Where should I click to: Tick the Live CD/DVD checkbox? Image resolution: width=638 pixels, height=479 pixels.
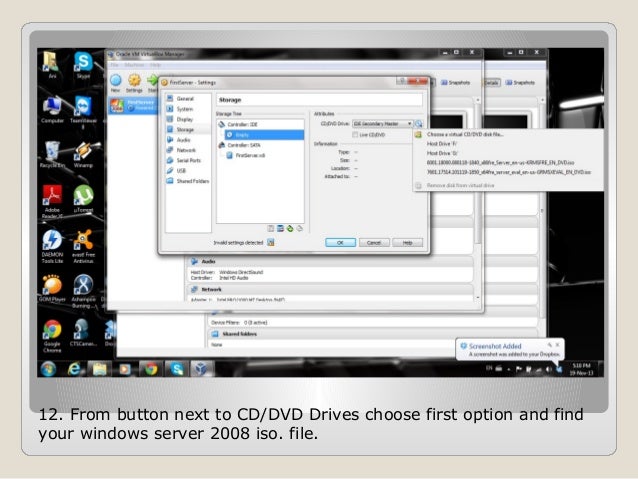point(355,135)
